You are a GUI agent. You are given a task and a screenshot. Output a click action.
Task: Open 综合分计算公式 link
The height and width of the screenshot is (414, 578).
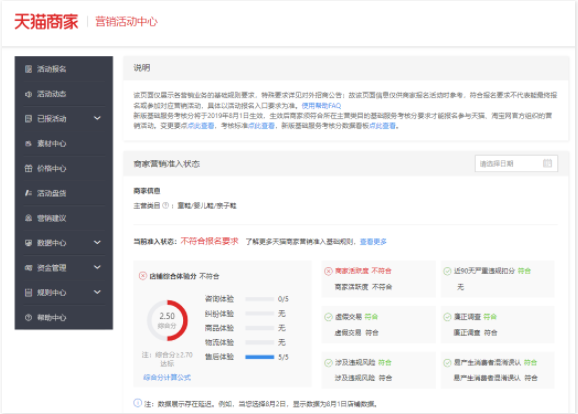(x=167, y=378)
